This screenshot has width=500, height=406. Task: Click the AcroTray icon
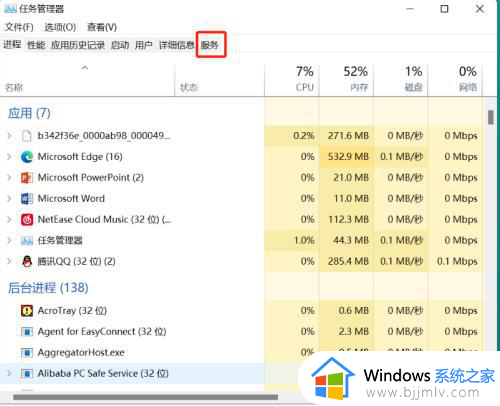point(27,311)
